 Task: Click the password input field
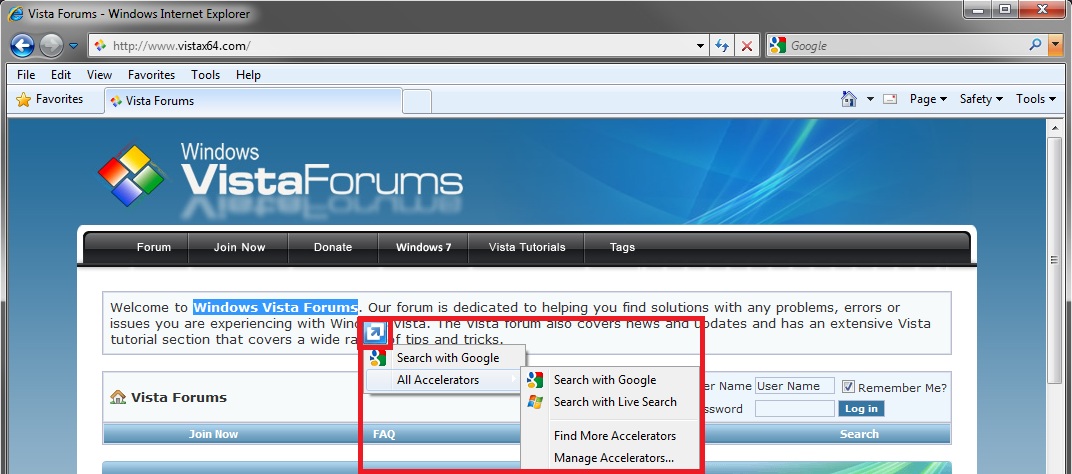[x=794, y=408]
